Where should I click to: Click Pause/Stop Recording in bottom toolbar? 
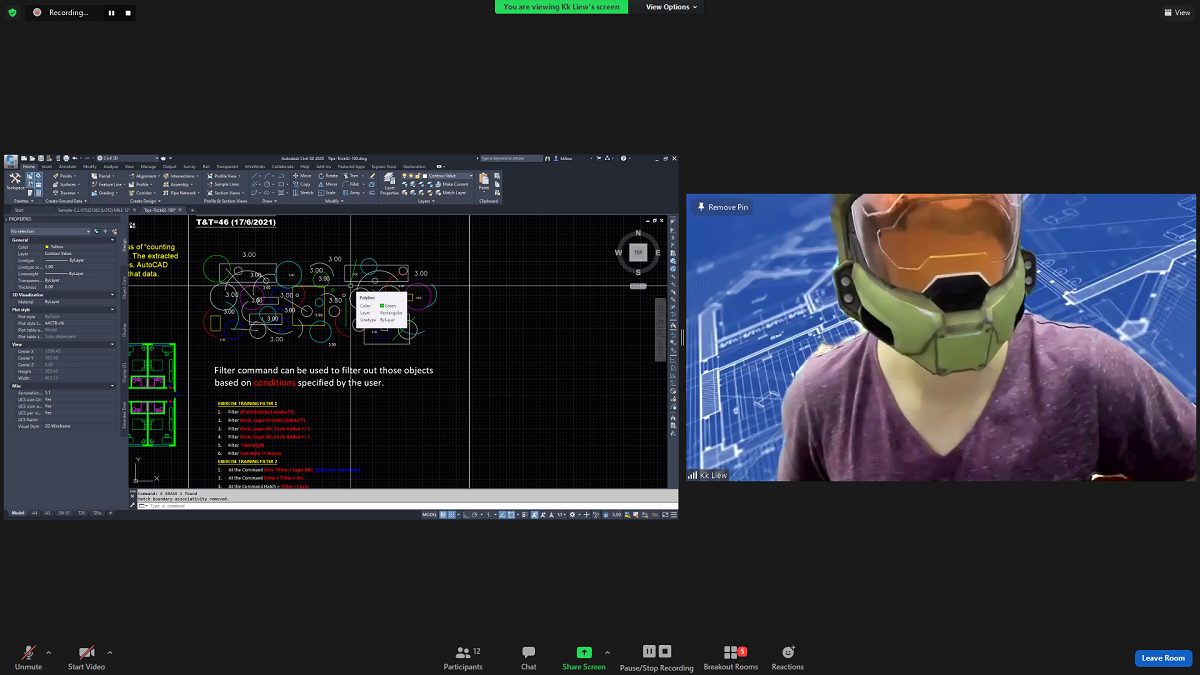656,657
